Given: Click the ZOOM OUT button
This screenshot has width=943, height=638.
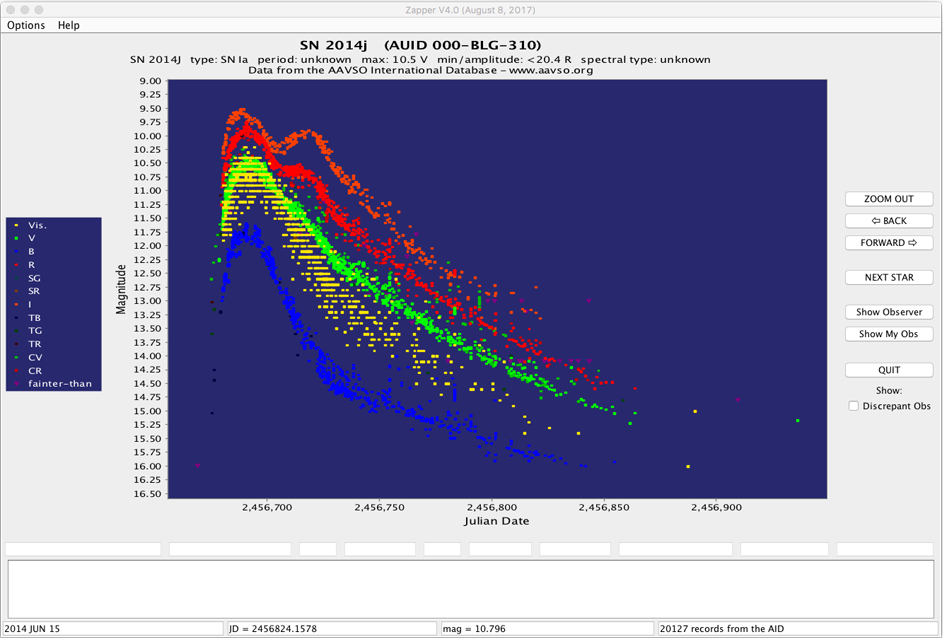Looking at the screenshot, I should [888, 199].
